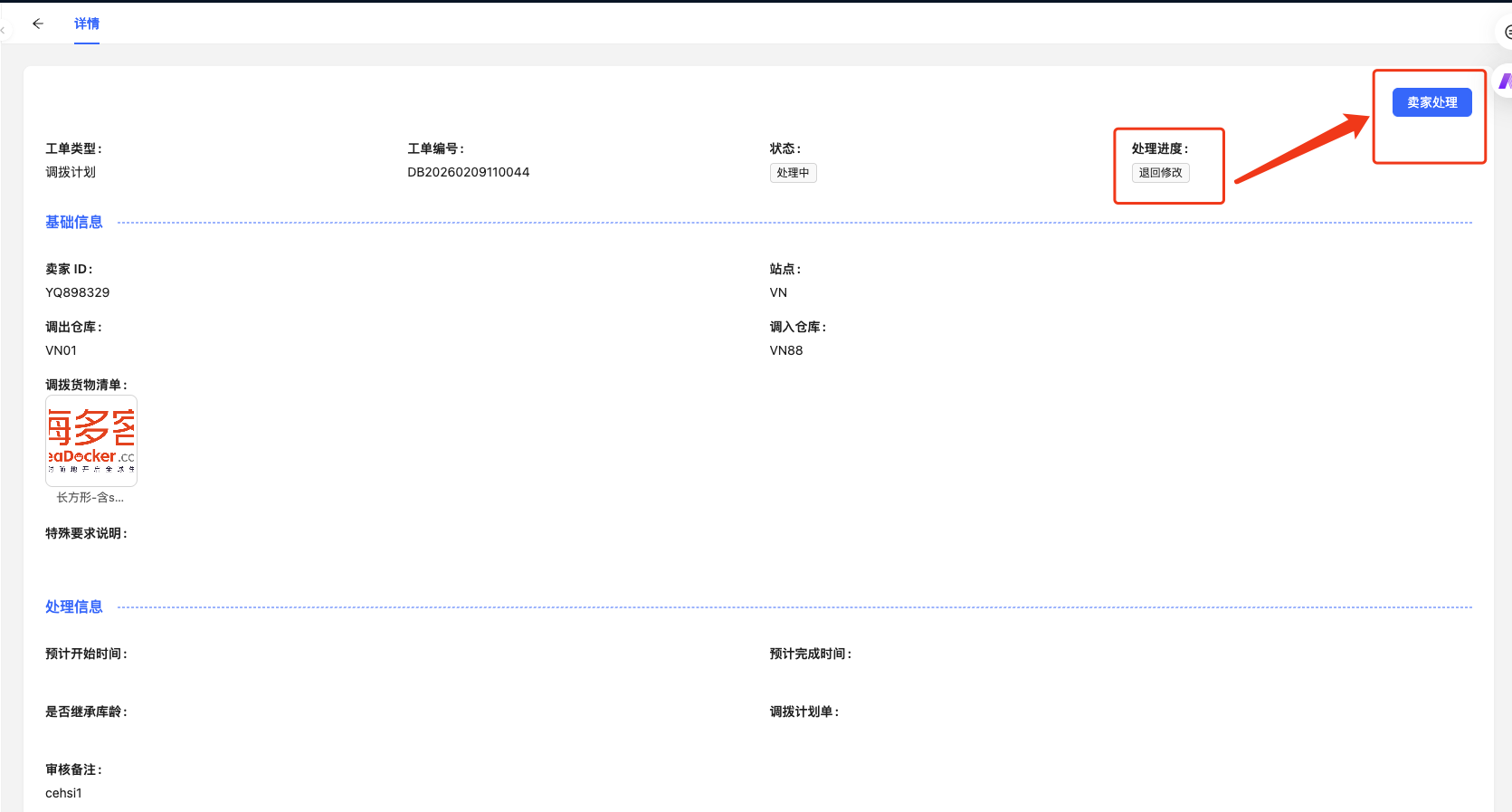Open the purple floating assistant icon
Viewport: 1512px width, 812px height.
[x=1504, y=81]
